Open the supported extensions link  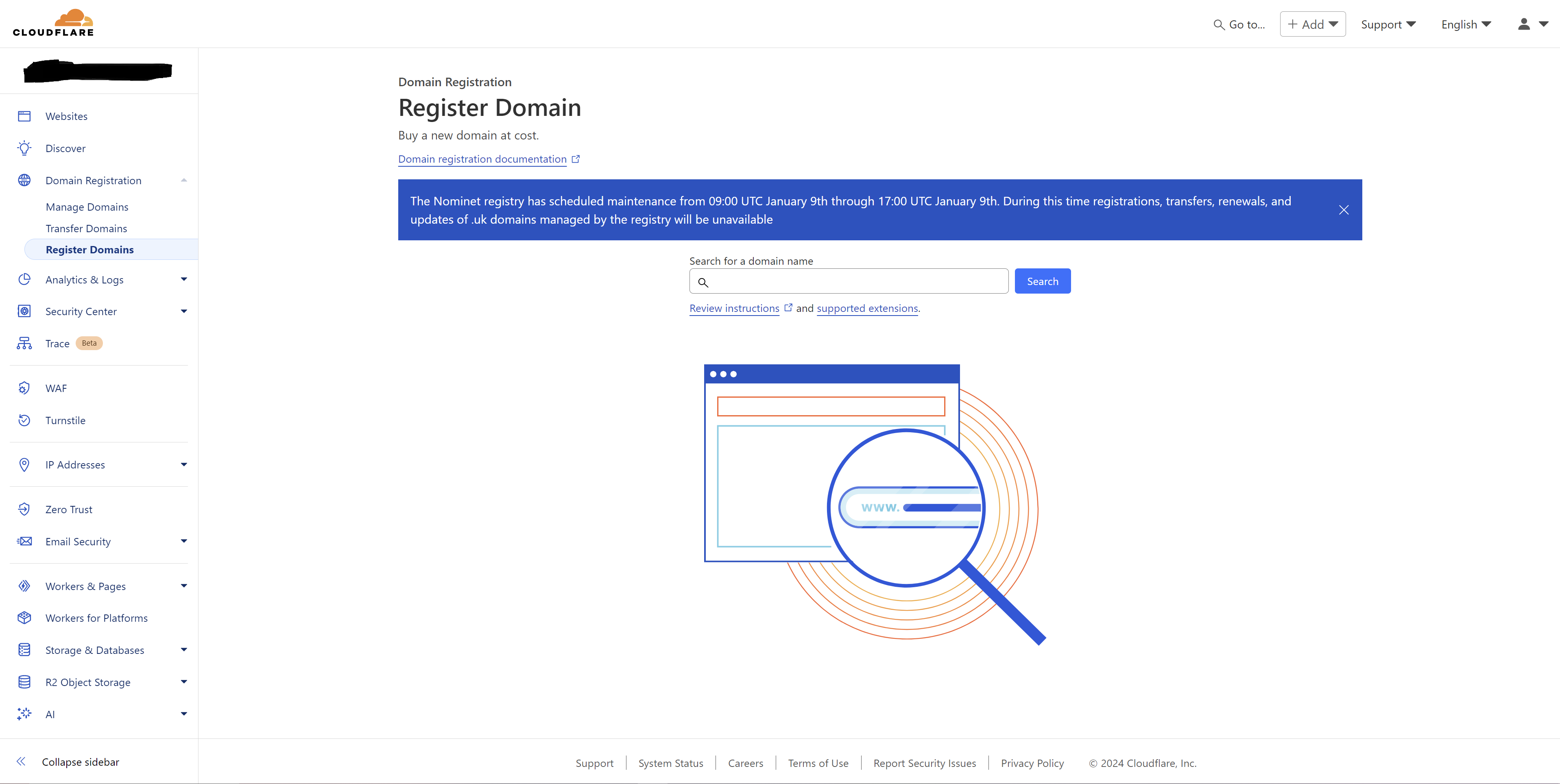pyautogui.click(x=866, y=308)
